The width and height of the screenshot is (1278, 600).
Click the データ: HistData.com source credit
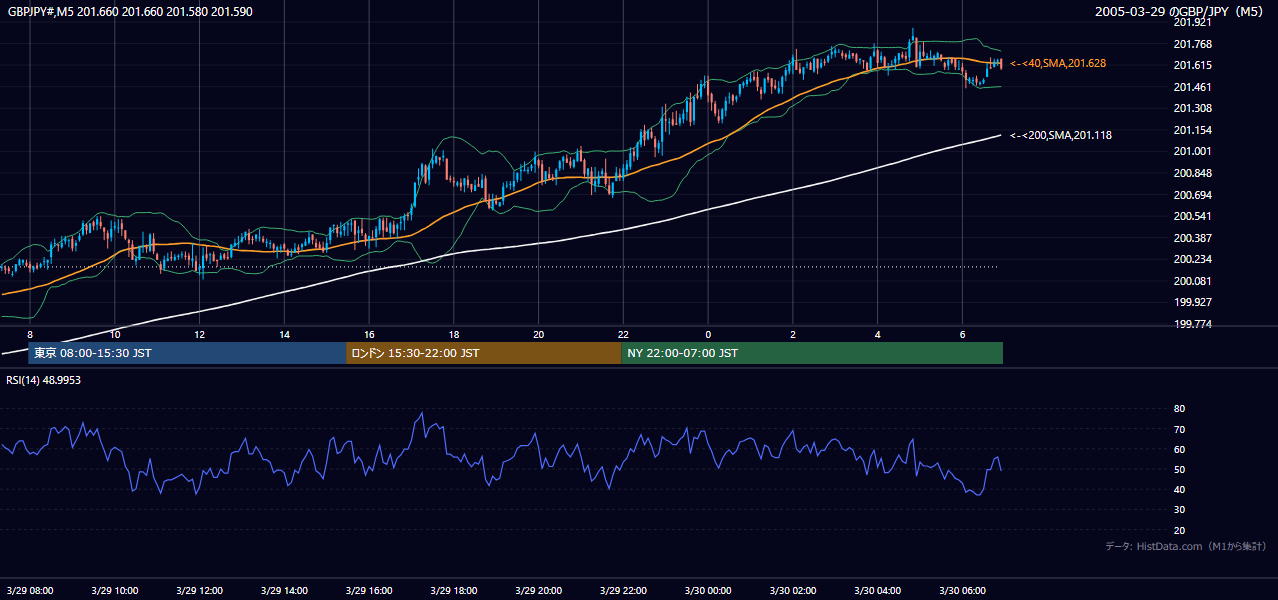[x=1186, y=546]
